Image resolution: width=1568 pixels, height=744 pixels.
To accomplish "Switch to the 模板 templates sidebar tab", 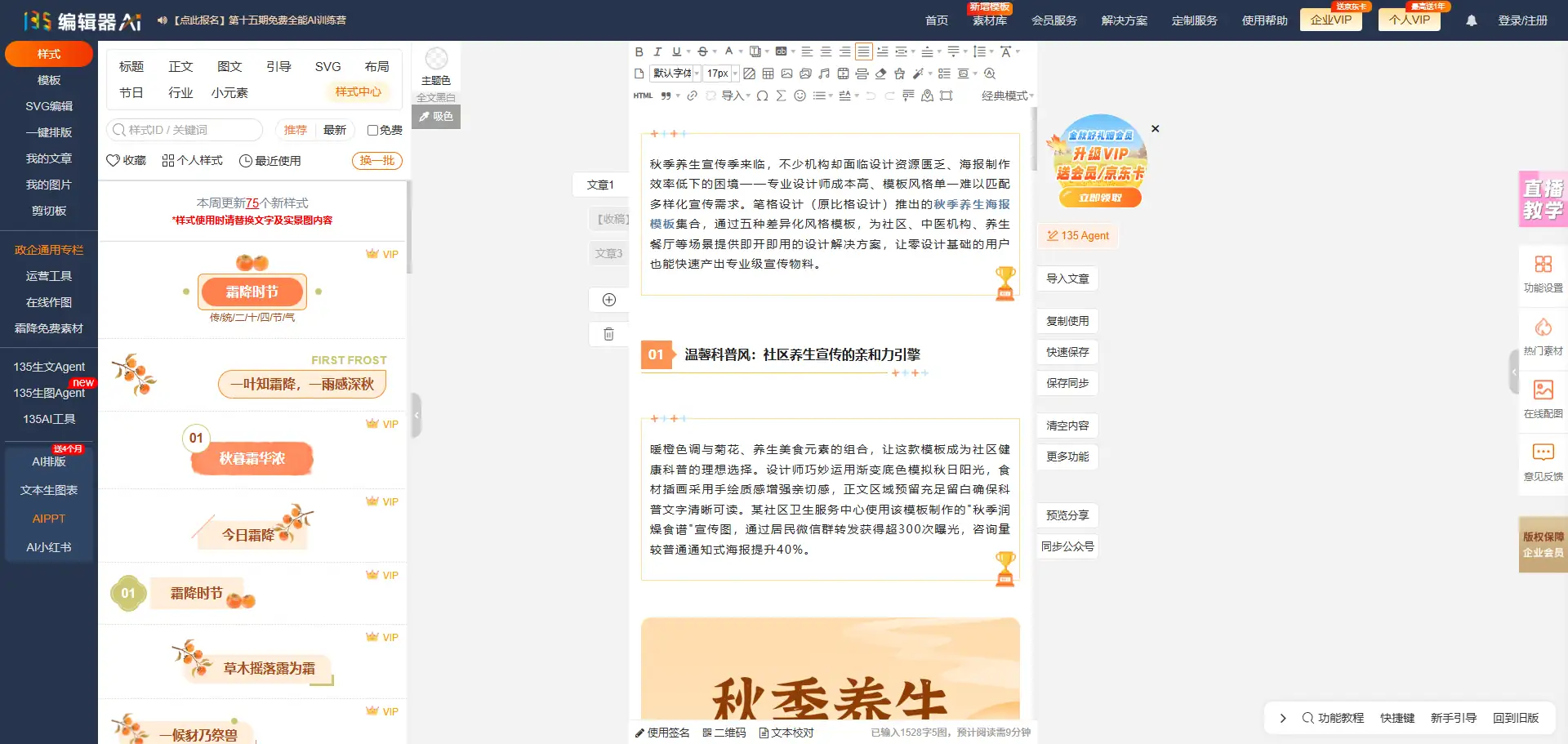I will tap(48, 79).
